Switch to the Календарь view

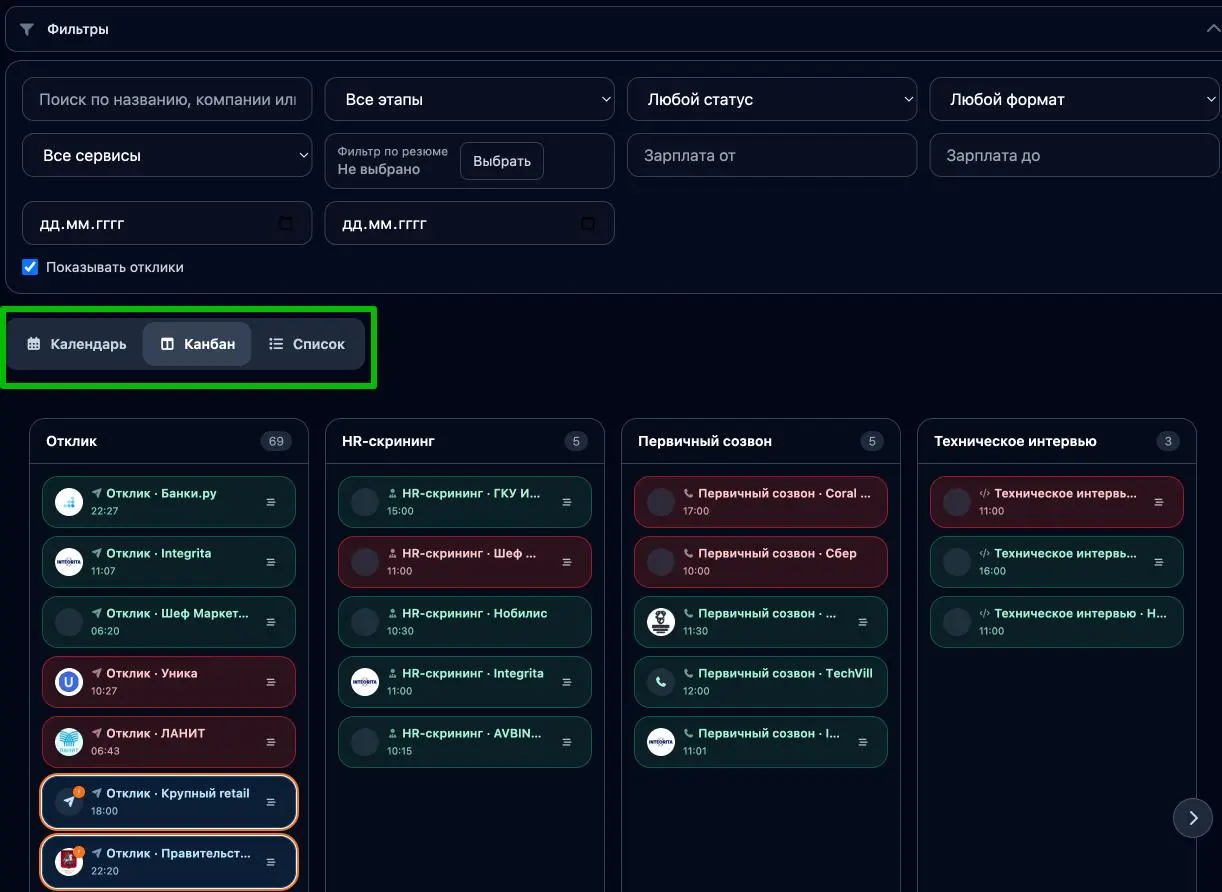77,344
